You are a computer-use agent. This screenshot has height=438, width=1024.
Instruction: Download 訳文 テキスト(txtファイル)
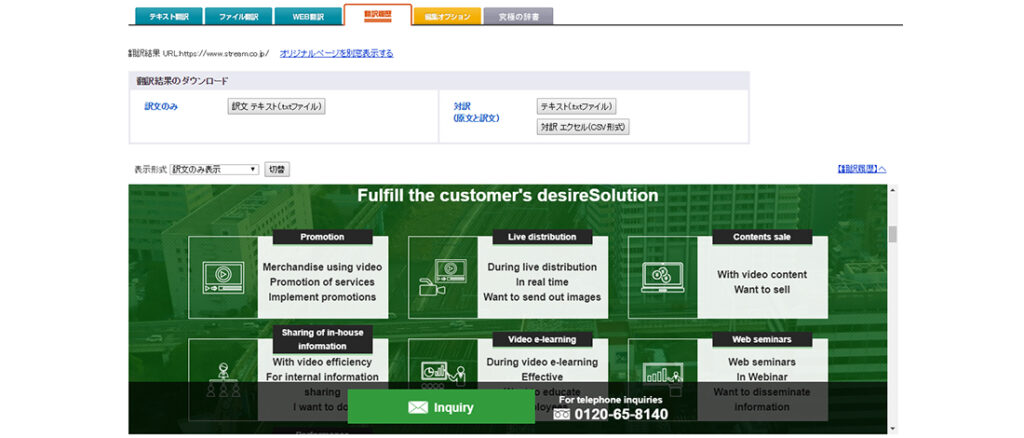point(276,106)
